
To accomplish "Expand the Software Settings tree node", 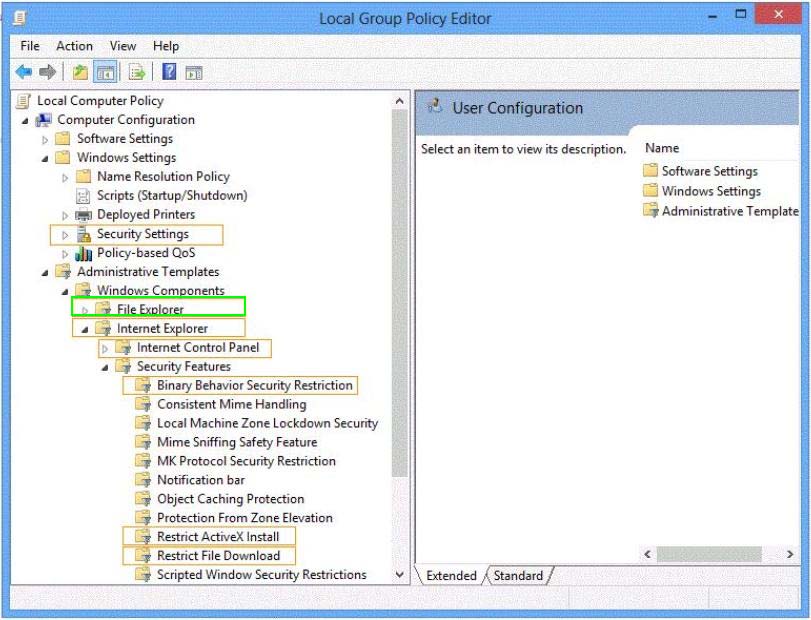I will [x=45, y=140].
